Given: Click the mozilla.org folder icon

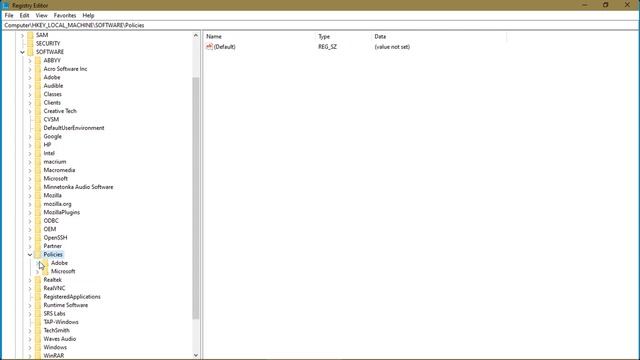Looking at the screenshot, I should coord(38,204).
